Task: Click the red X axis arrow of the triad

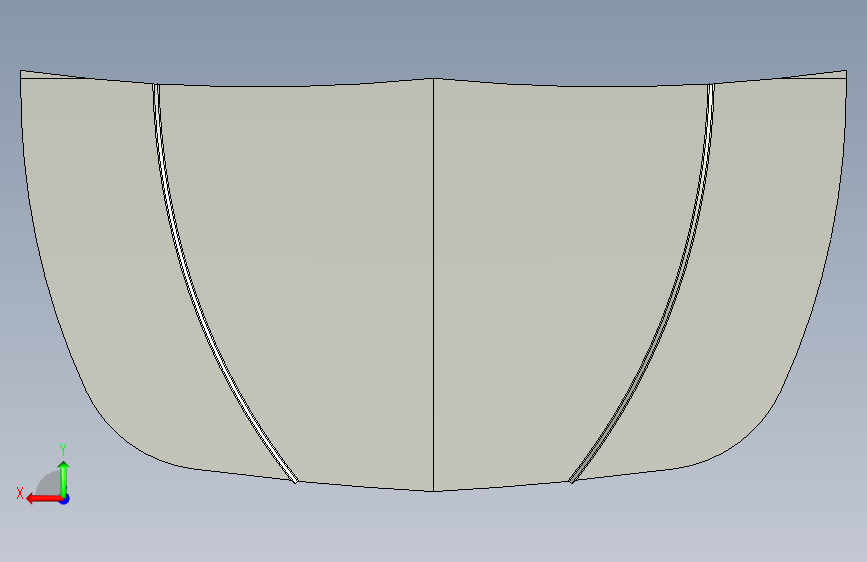Action: pos(43,499)
